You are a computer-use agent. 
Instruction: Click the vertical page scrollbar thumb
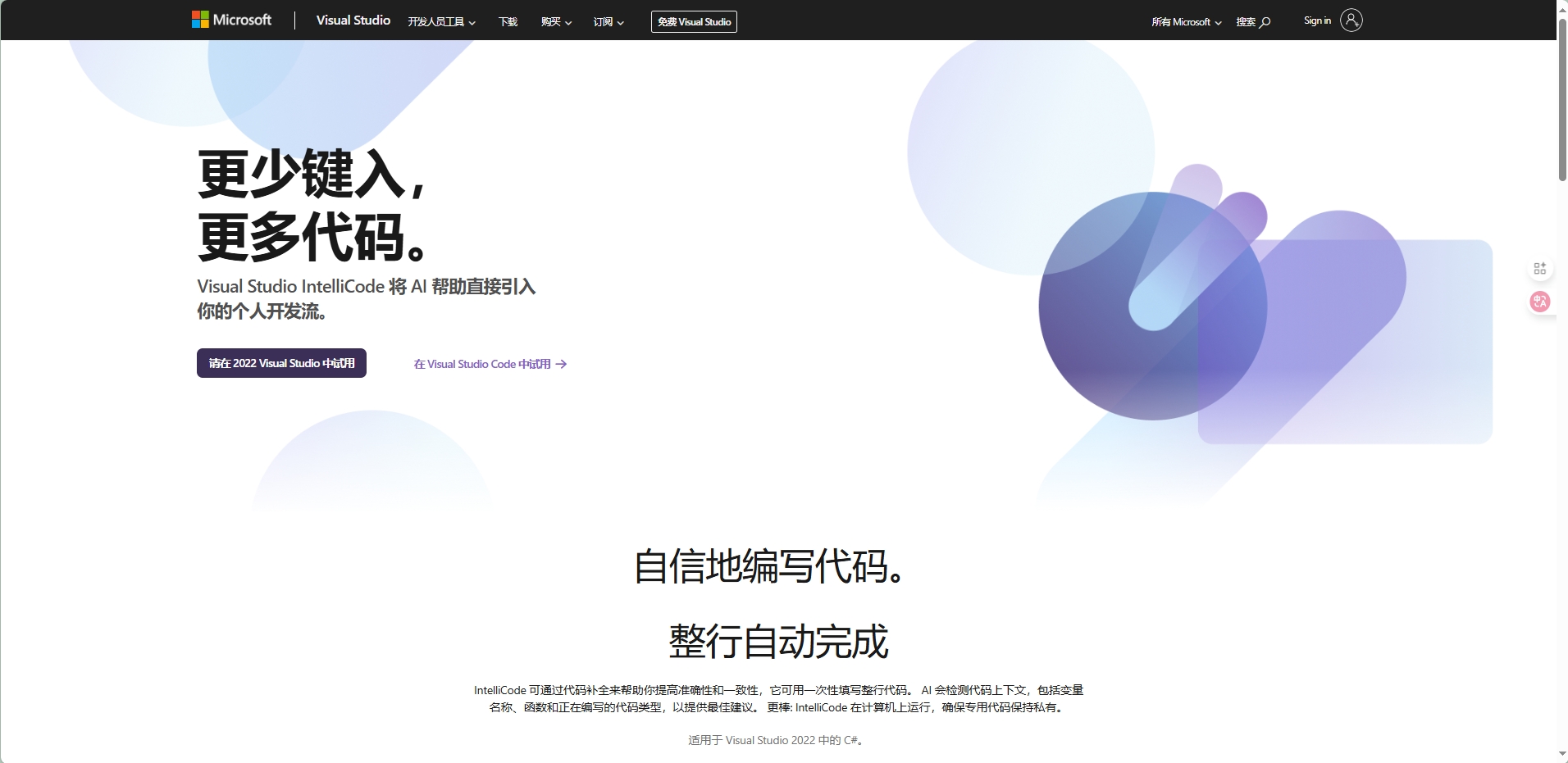[1561, 98]
